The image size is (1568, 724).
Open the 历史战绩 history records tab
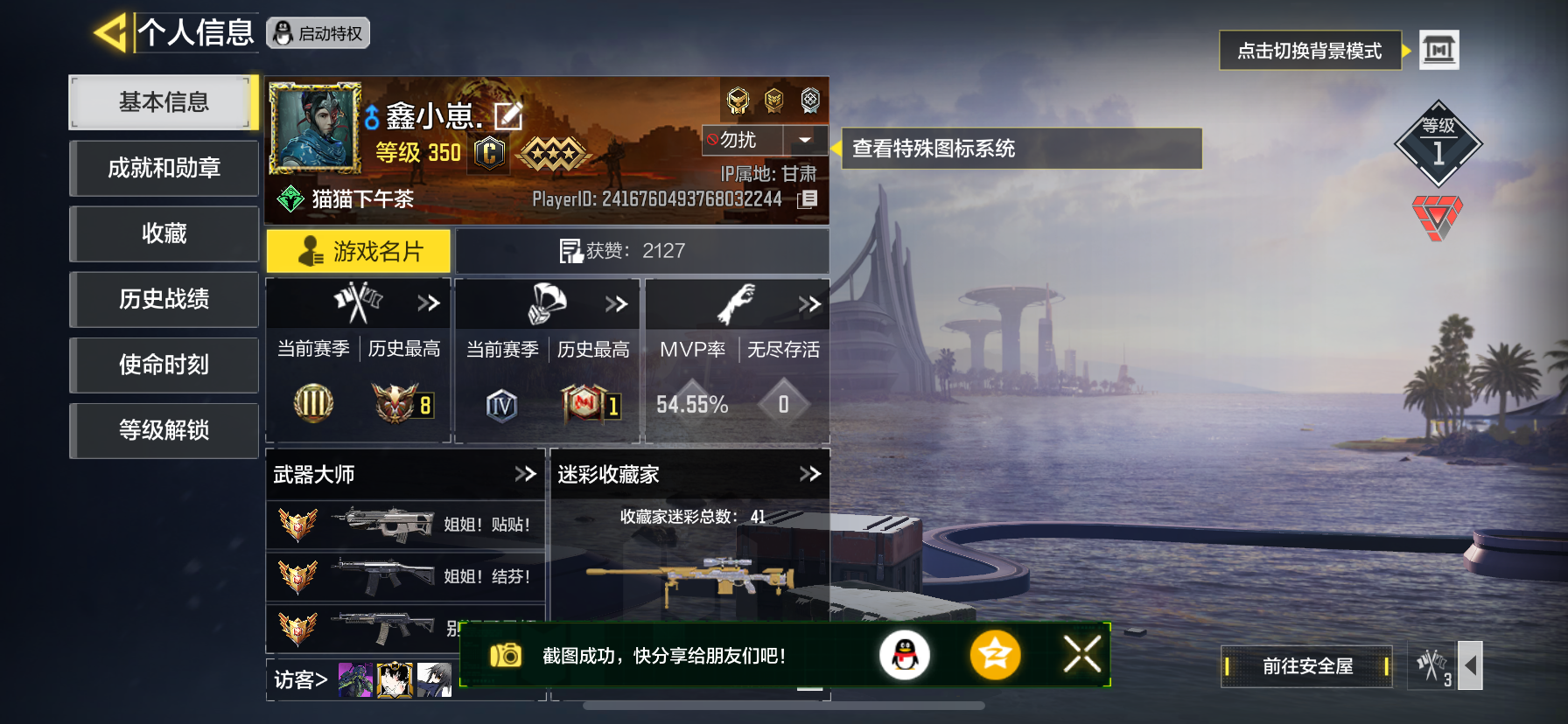click(x=164, y=299)
